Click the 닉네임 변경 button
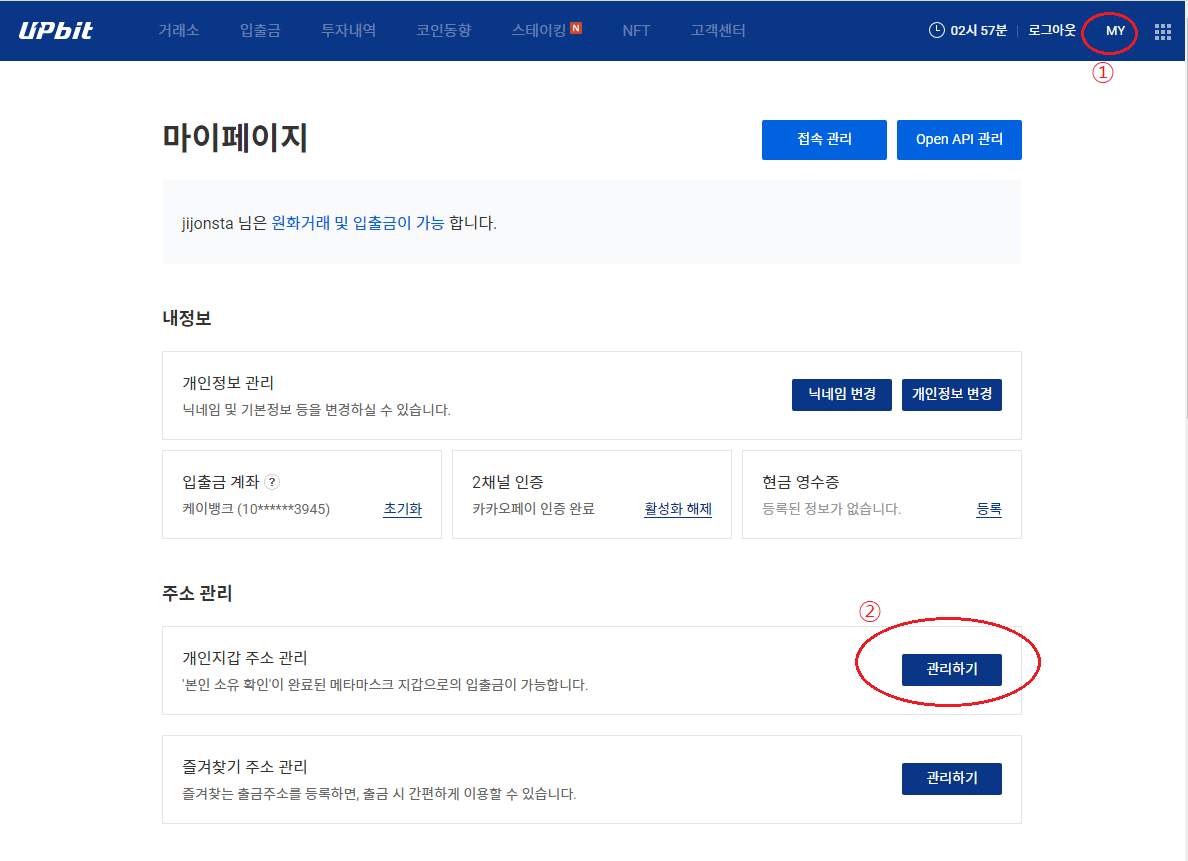The image size is (1188, 861). coord(842,394)
